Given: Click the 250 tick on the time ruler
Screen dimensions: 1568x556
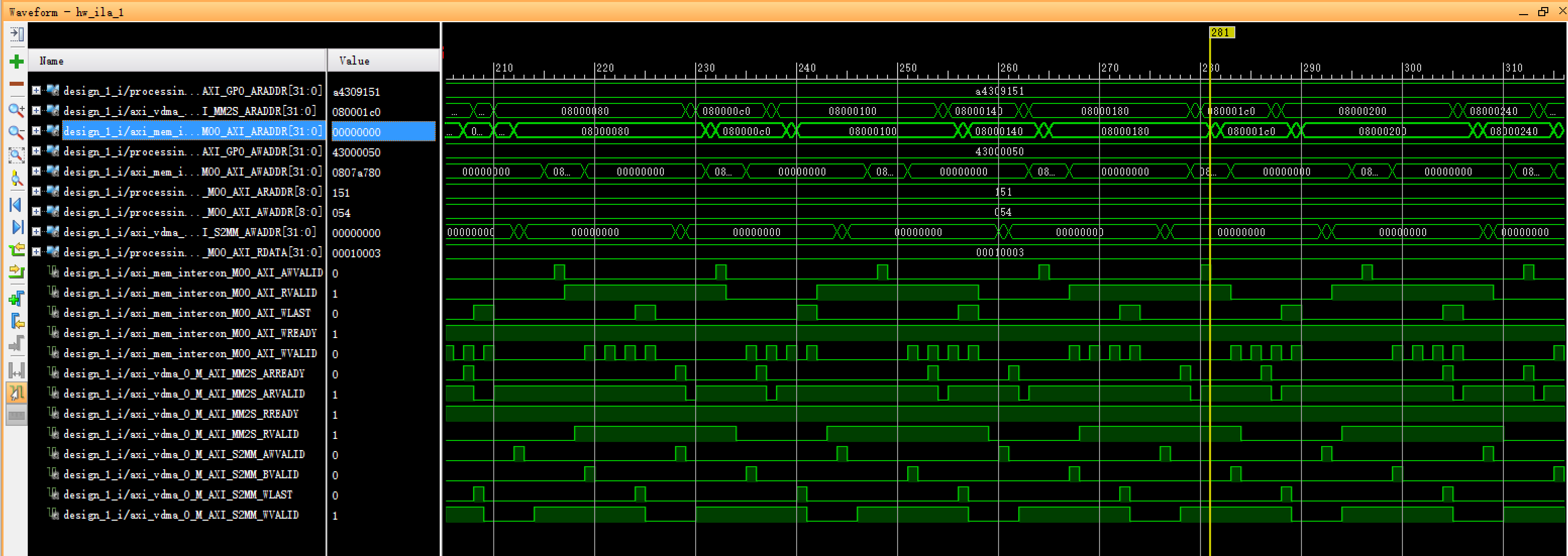Looking at the screenshot, I should click(x=908, y=68).
